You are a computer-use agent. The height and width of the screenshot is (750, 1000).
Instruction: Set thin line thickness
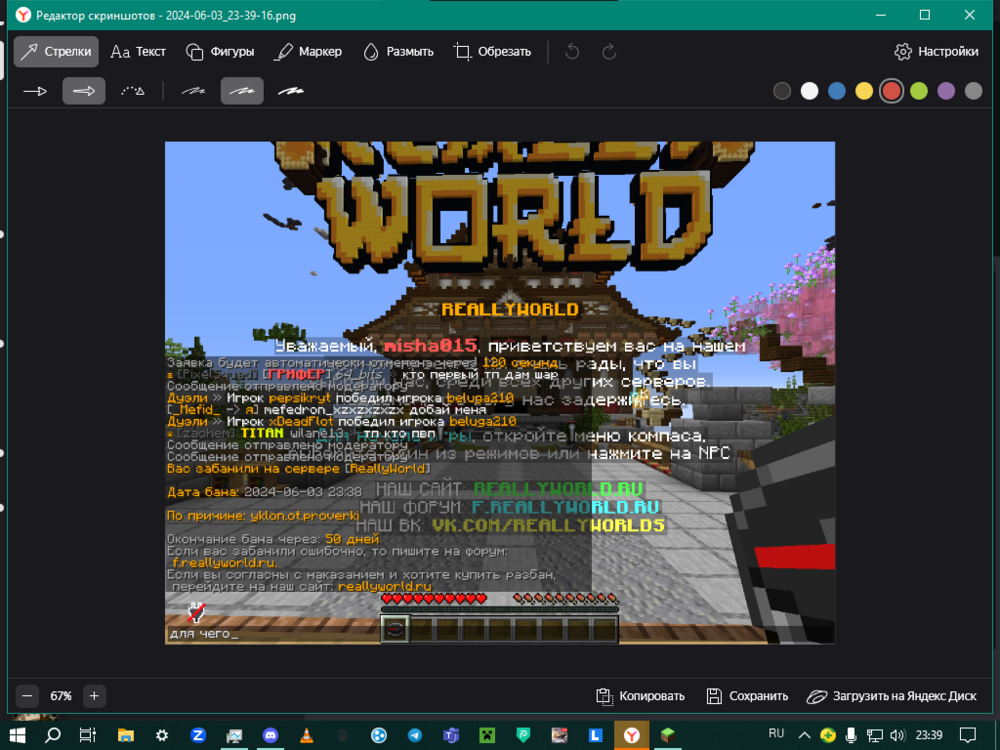click(x=193, y=91)
